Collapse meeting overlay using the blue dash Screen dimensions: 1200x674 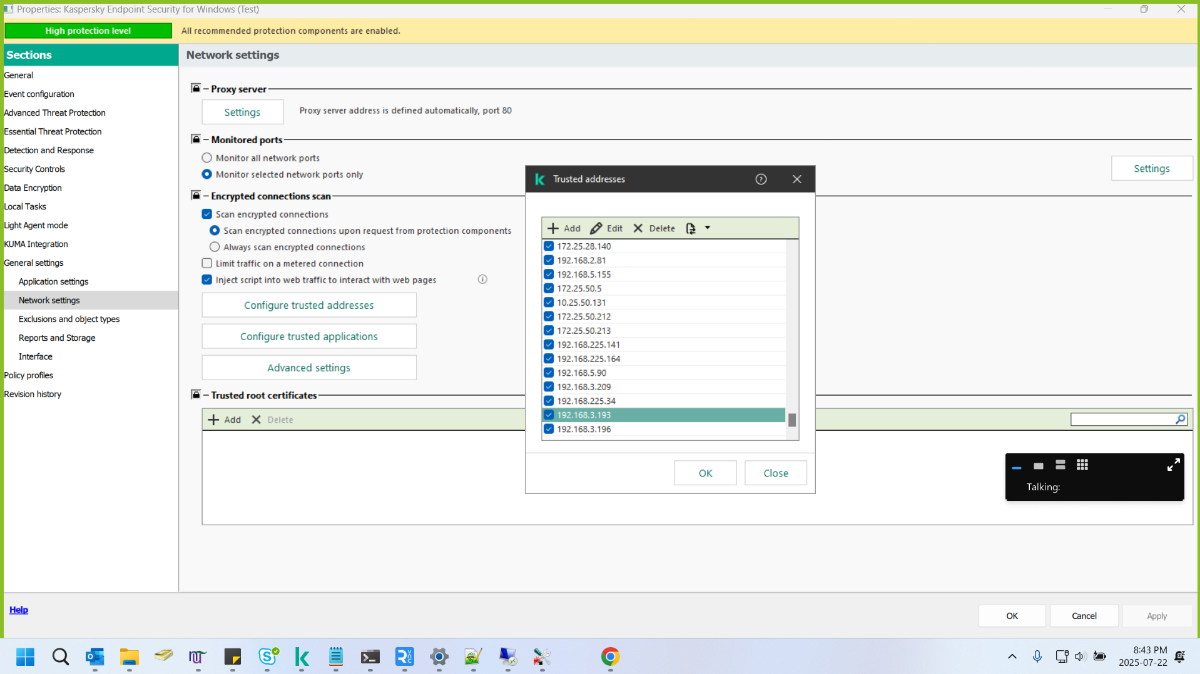(x=1016, y=467)
